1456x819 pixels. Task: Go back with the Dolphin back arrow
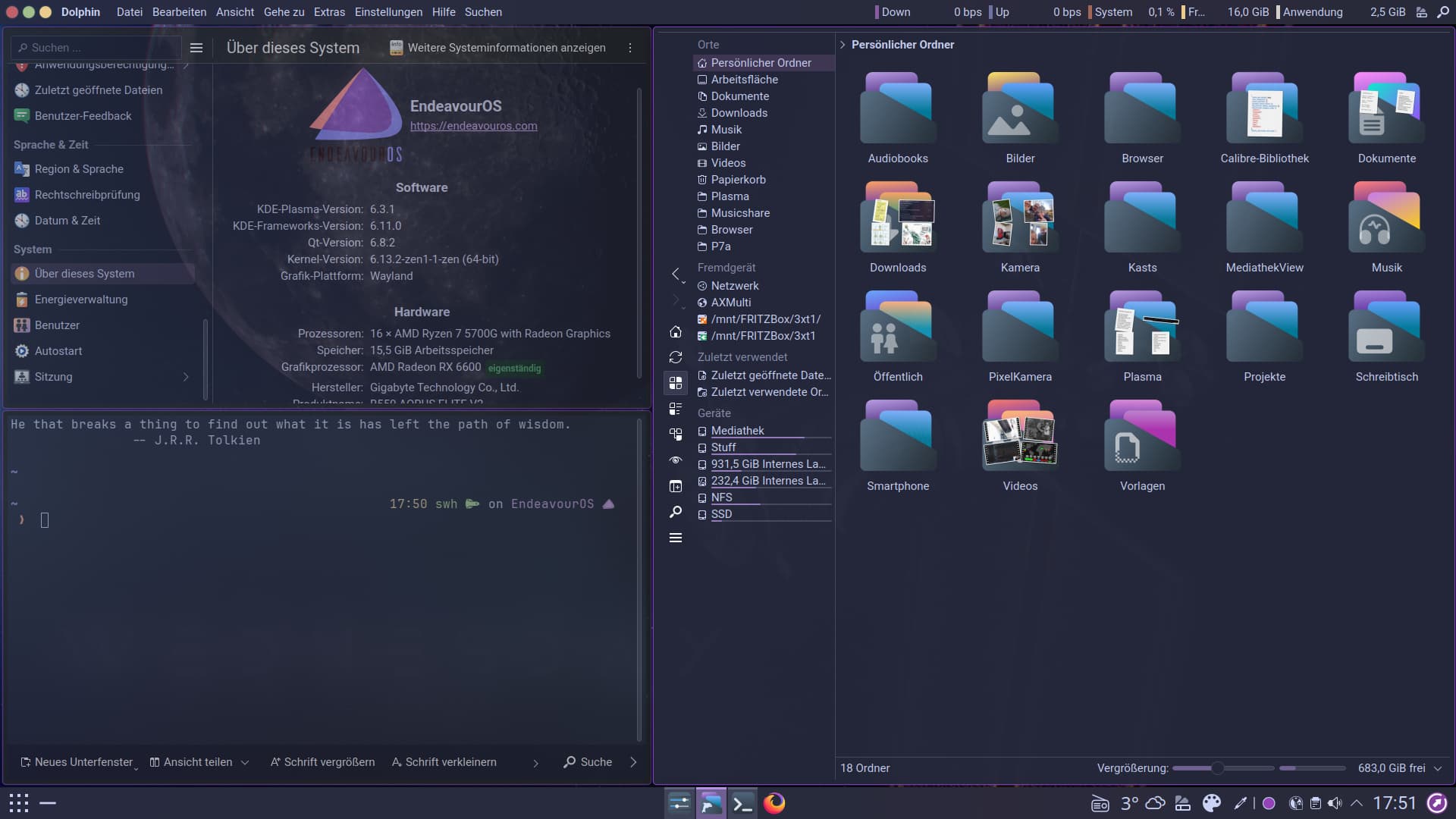point(676,274)
